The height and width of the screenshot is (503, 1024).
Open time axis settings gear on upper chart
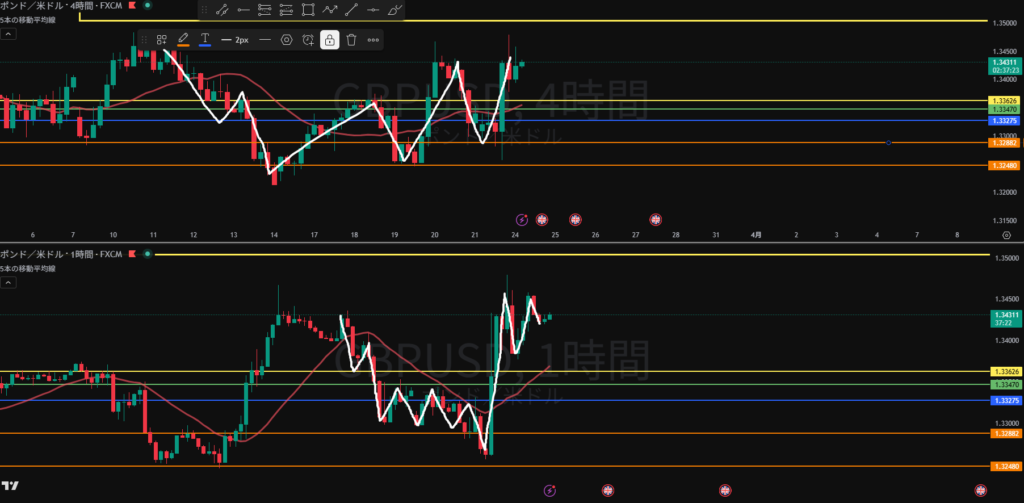tap(1005, 234)
